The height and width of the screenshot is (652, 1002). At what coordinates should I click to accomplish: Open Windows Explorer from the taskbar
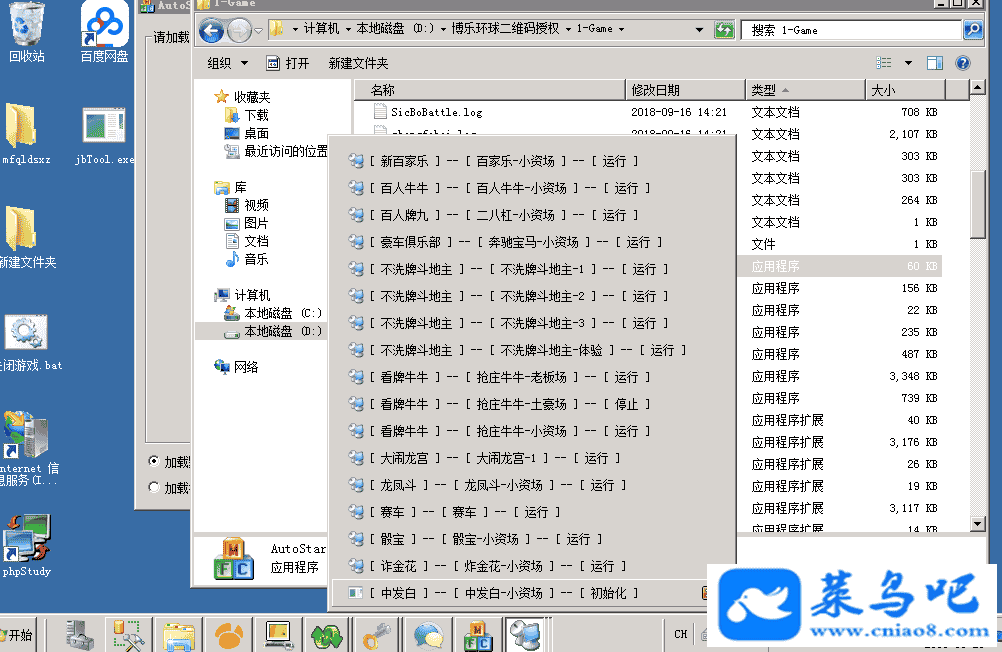(x=180, y=634)
